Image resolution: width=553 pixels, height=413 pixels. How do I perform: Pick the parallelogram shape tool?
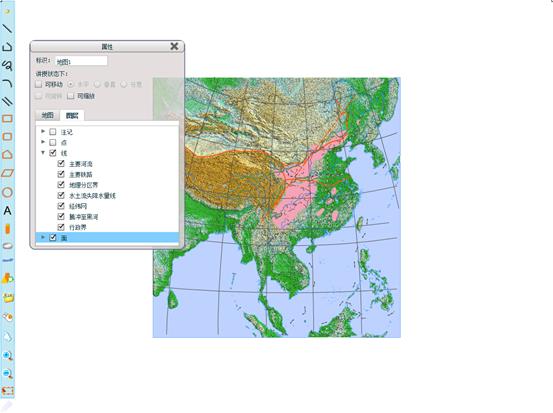(7, 173)
